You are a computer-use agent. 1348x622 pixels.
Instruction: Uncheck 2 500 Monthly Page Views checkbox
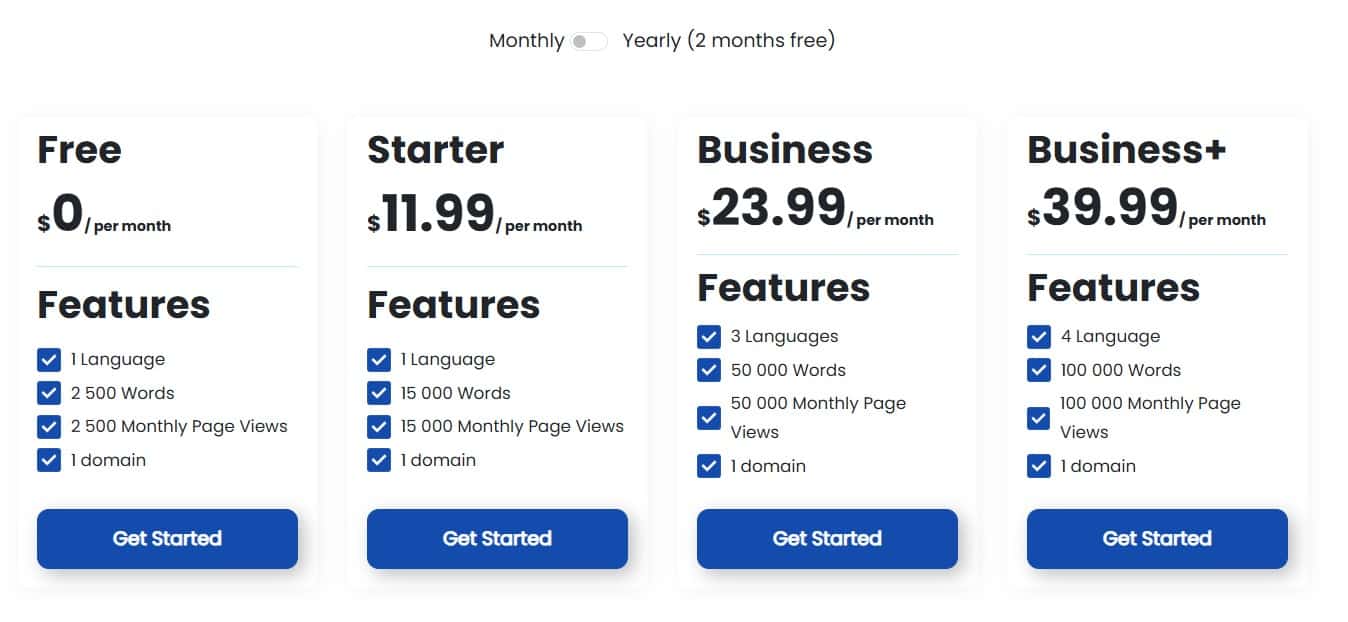(49, 427)
